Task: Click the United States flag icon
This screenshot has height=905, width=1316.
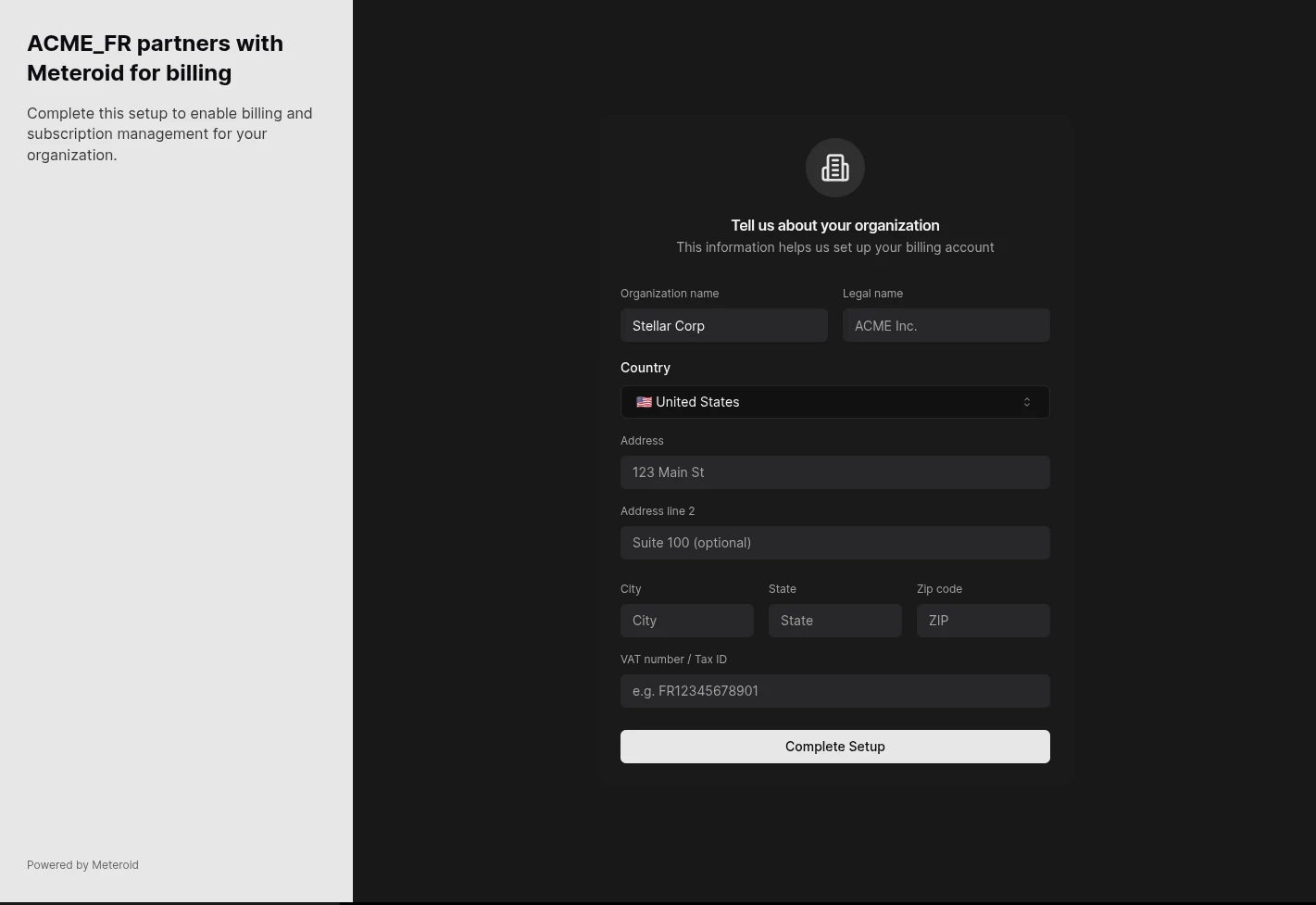Action: [644, 402]
